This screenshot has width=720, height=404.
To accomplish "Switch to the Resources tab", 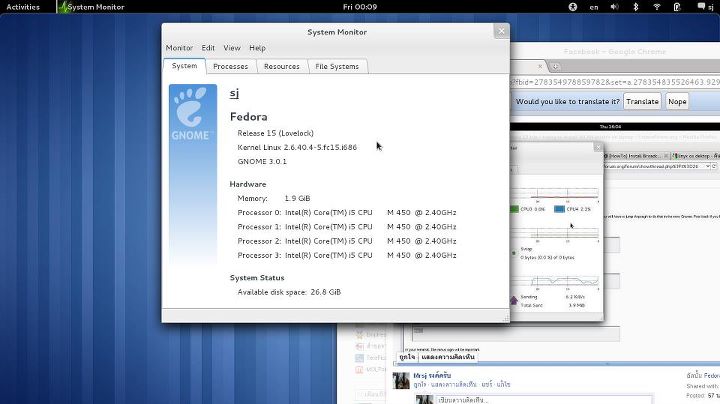I will click(281, 67).
